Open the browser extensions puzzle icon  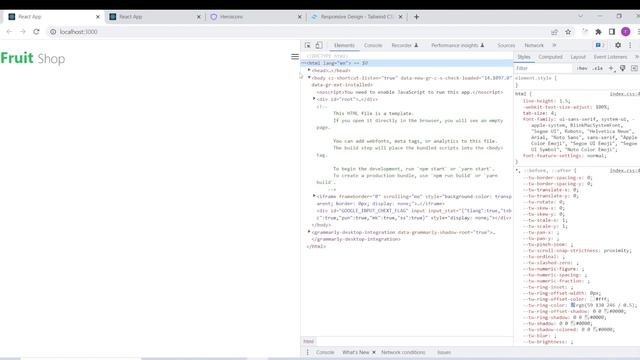pos(598,32)
